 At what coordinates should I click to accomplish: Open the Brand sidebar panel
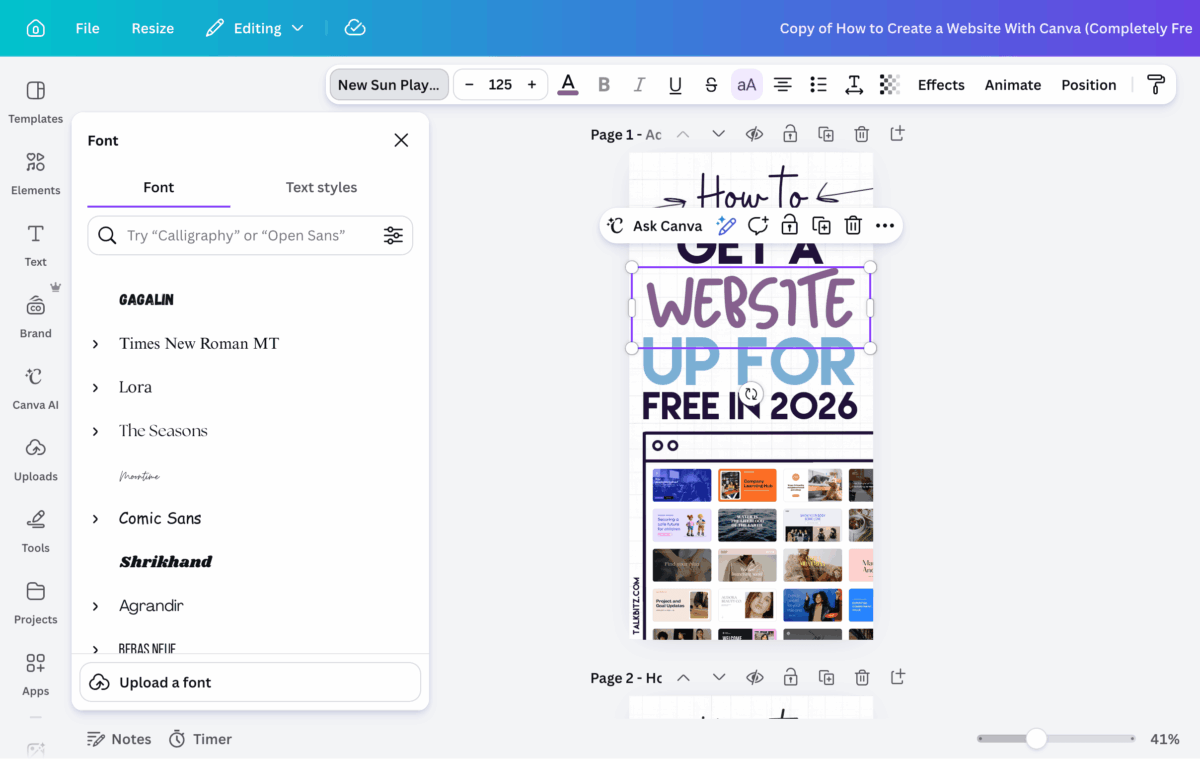point(36,317)
